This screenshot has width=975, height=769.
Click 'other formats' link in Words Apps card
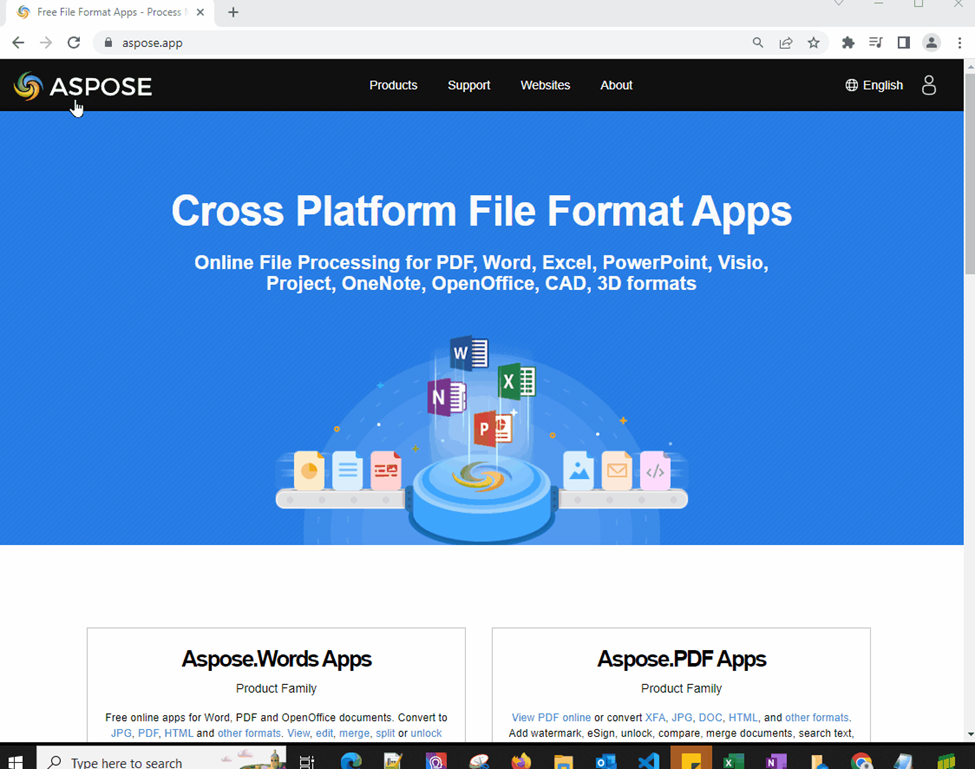[249, 734]
